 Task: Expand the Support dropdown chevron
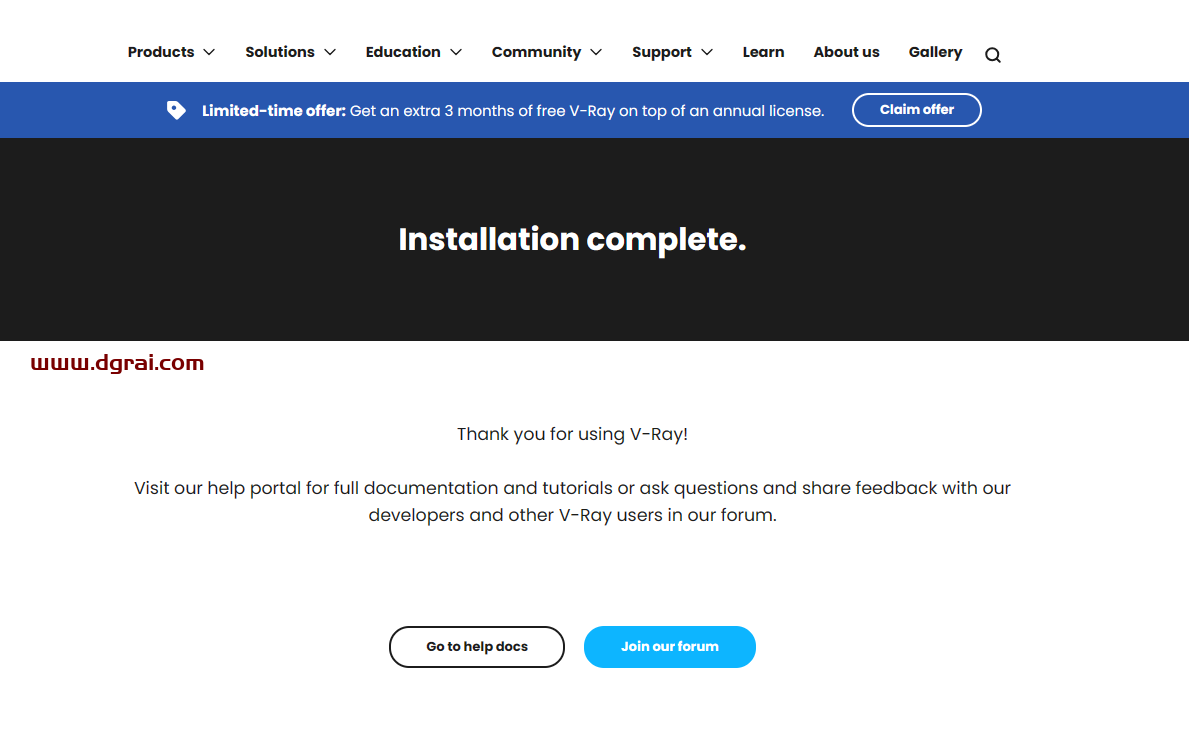pos(707,52)
